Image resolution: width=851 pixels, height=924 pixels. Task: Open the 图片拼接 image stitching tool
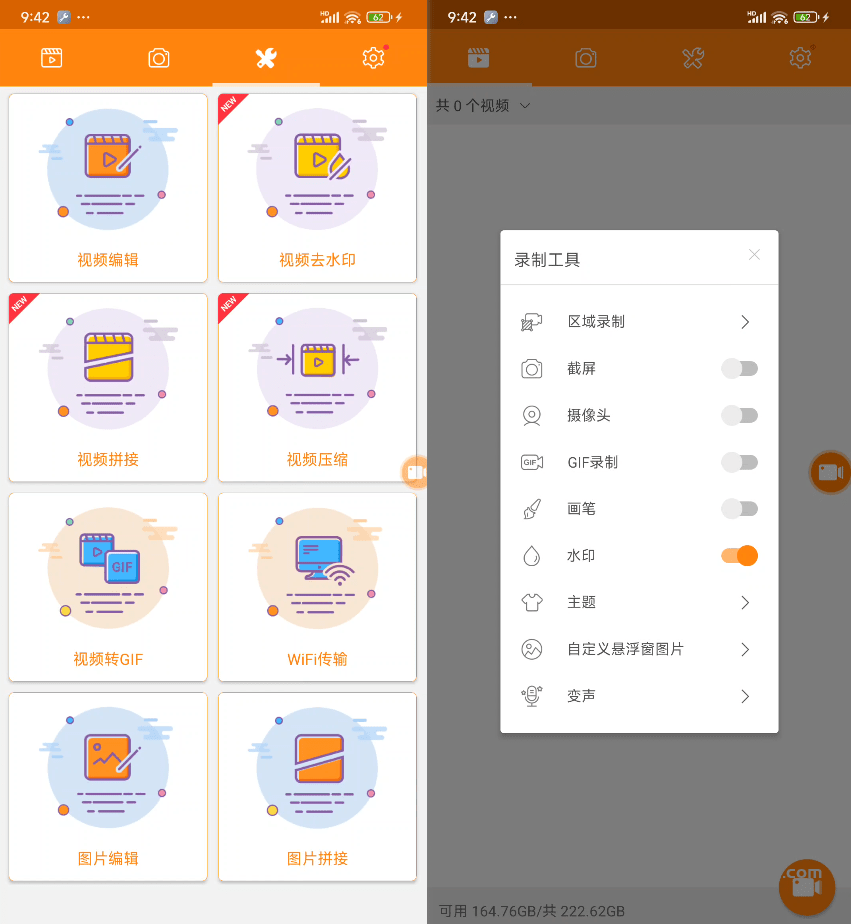click(317, 786)
